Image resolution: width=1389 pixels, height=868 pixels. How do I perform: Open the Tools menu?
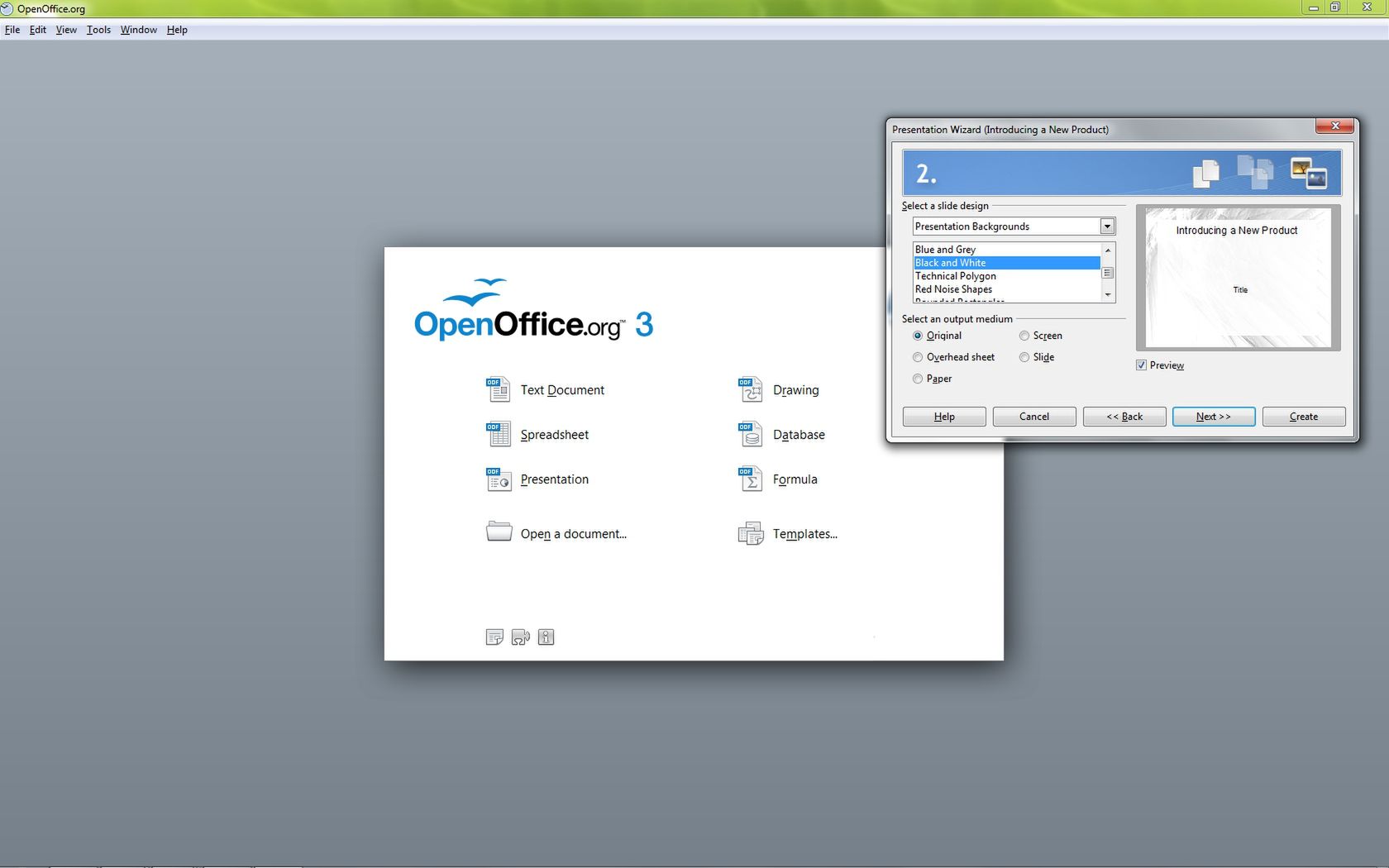[98, 30]
